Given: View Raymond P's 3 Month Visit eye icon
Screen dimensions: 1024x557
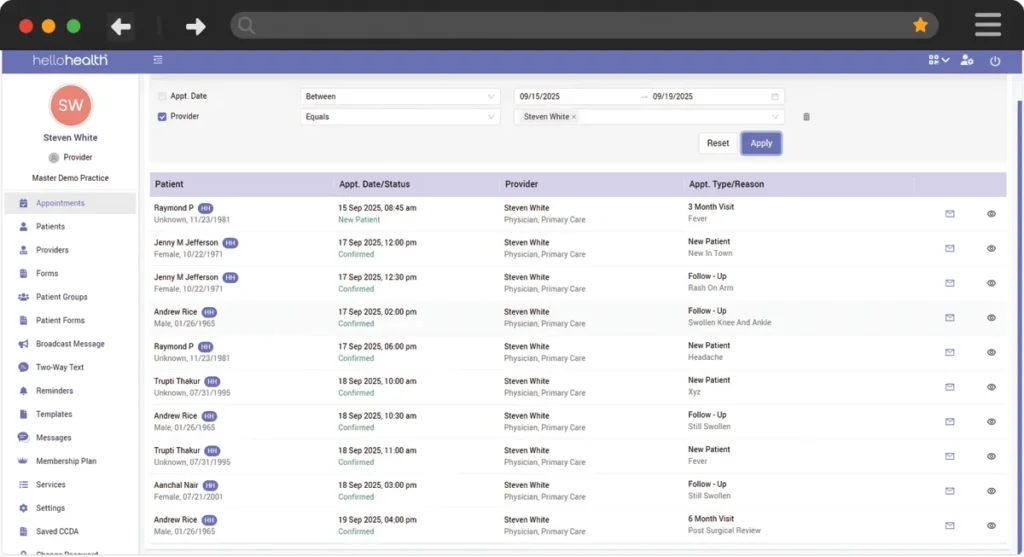Looking at the screenshot, I should pyautogui.click(x=991, y=213).
